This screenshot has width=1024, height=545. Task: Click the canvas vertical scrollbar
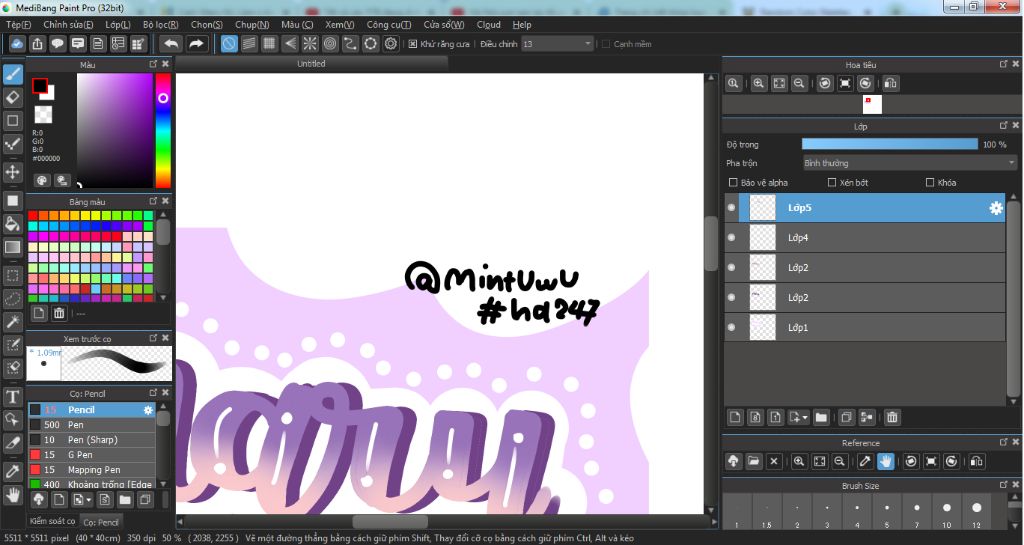pyautogui.click(x=711, y=294)
